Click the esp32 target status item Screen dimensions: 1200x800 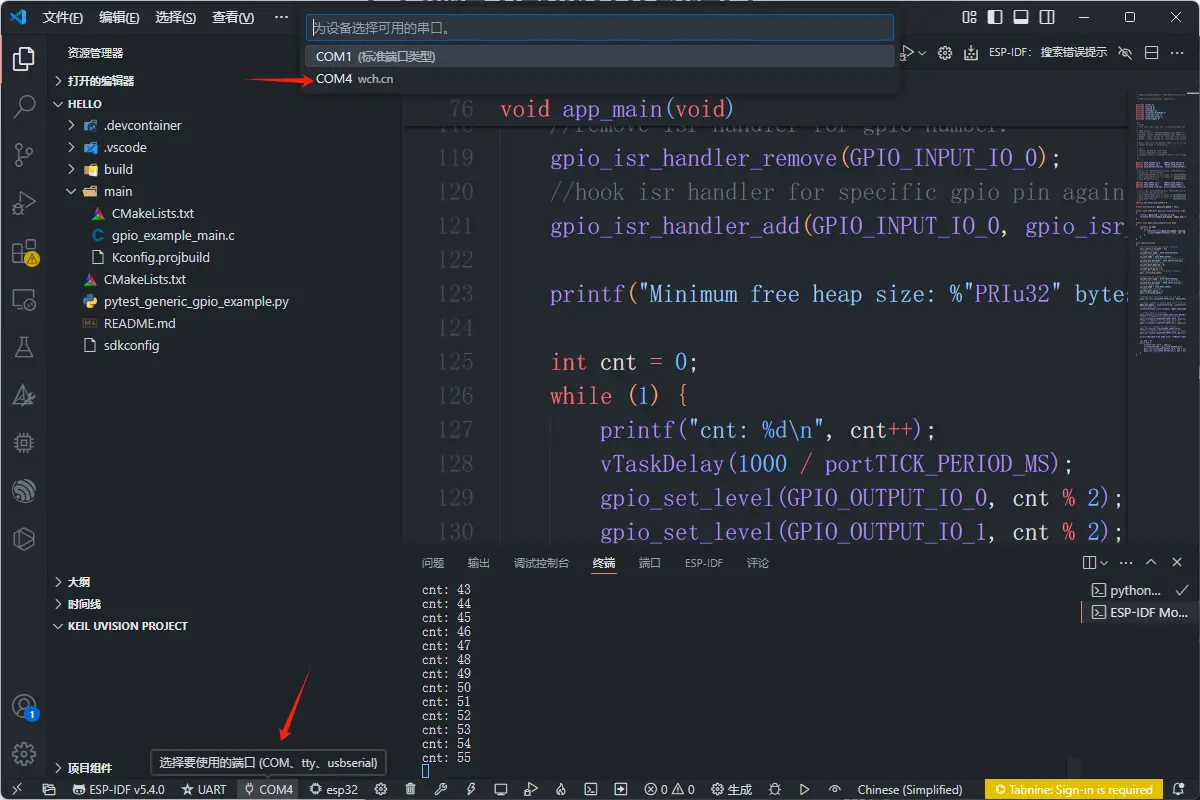[333, 789]
